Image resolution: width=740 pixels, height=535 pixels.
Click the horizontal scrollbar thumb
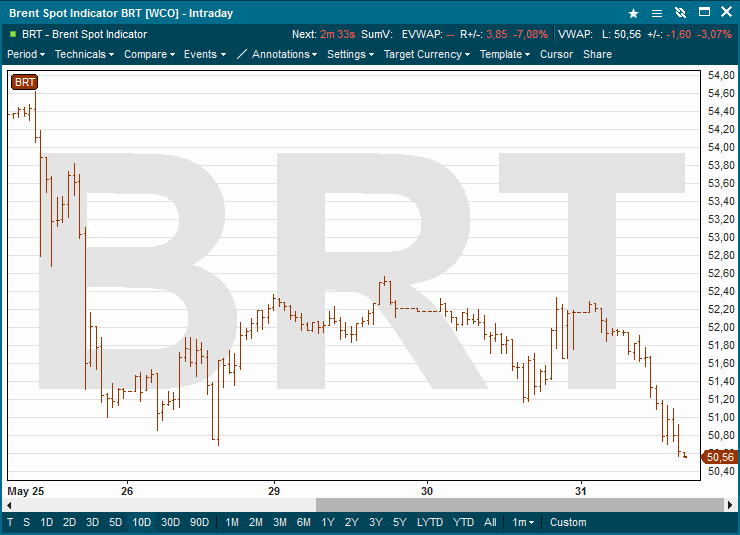(520, 505)
